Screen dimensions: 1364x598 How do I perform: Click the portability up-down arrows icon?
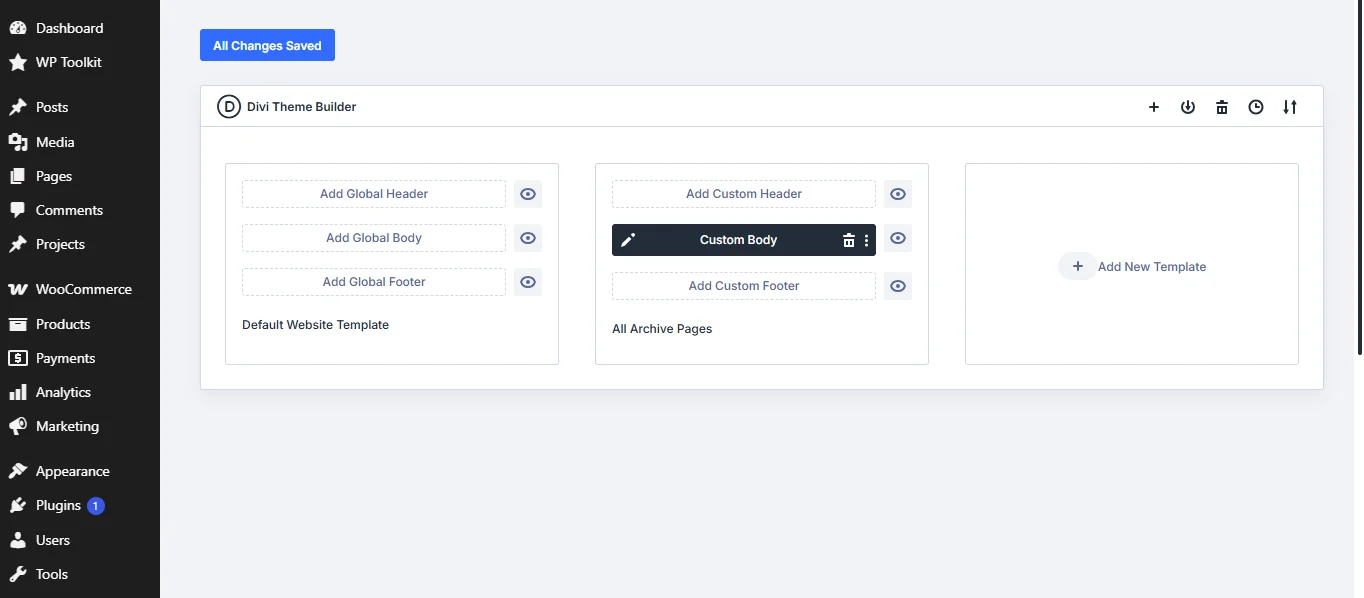1290,107
